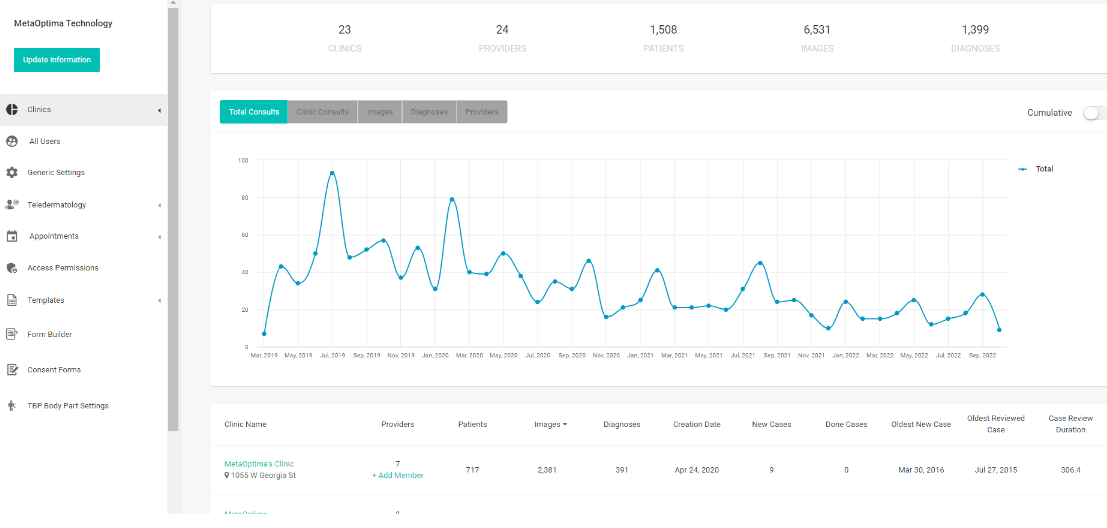The height and width of the screenshot is (528, 1107).
Task: Open Consent Forms menu item
Action: tap(54, 370)
